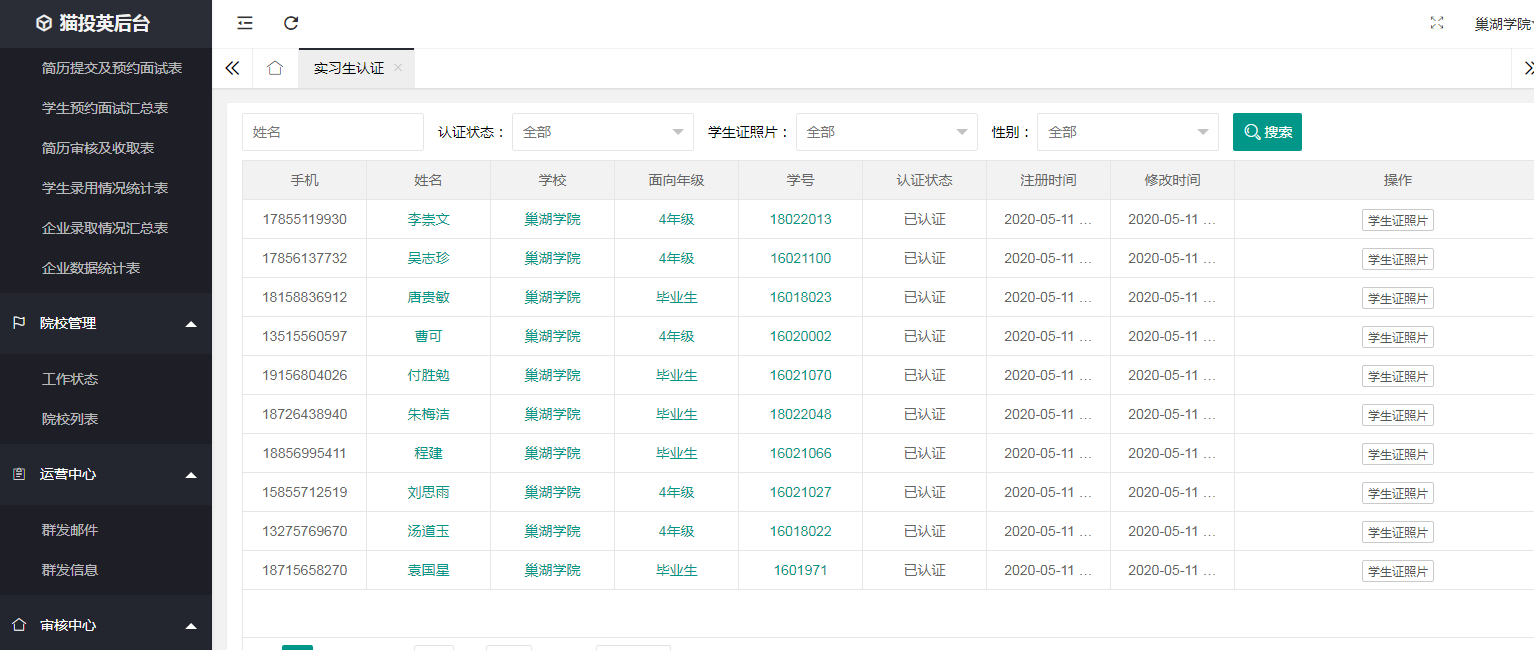
Task: Select 群发邮件 in the sidebar
Action: pos(70,530)
